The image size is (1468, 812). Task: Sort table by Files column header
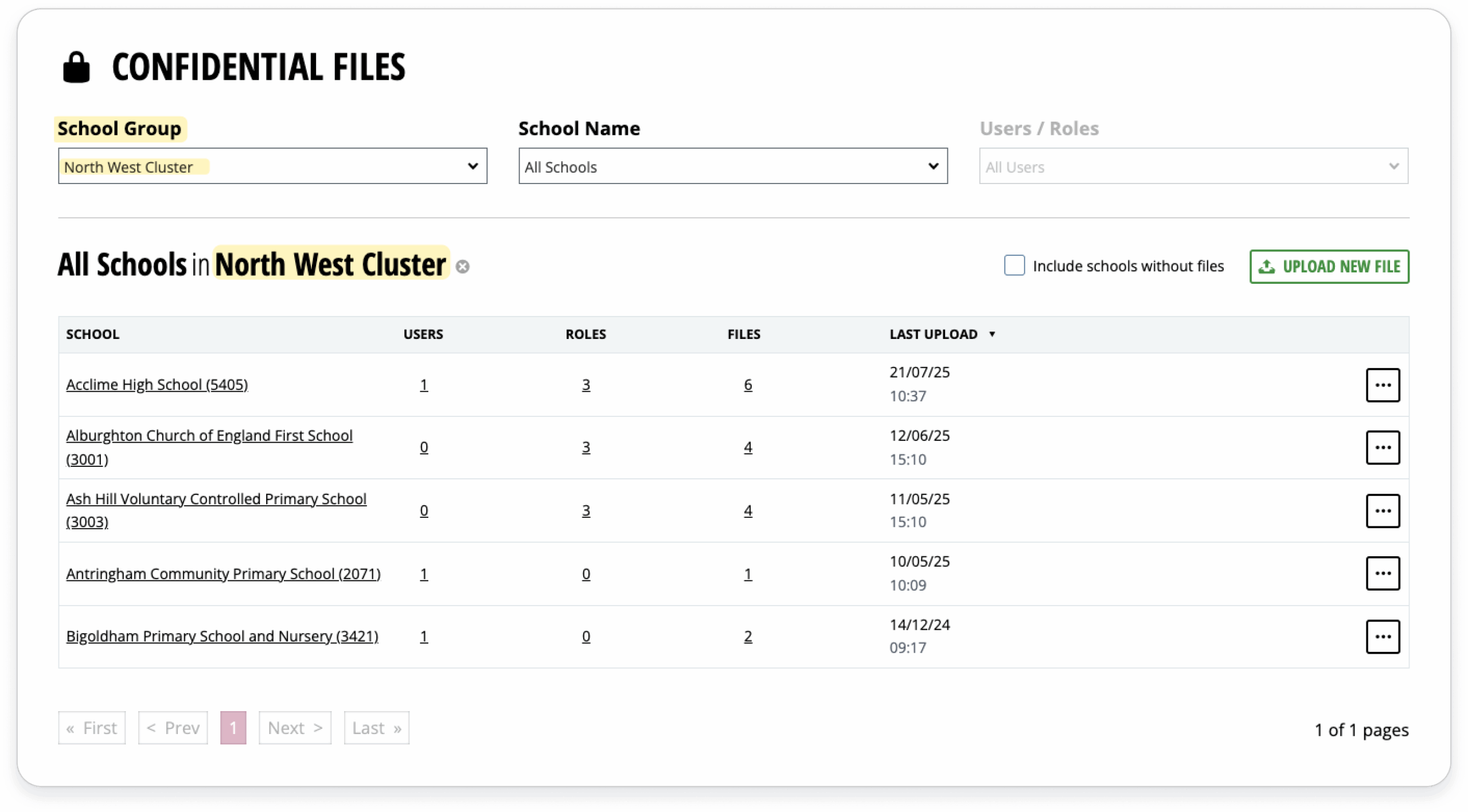coord(743,334)
